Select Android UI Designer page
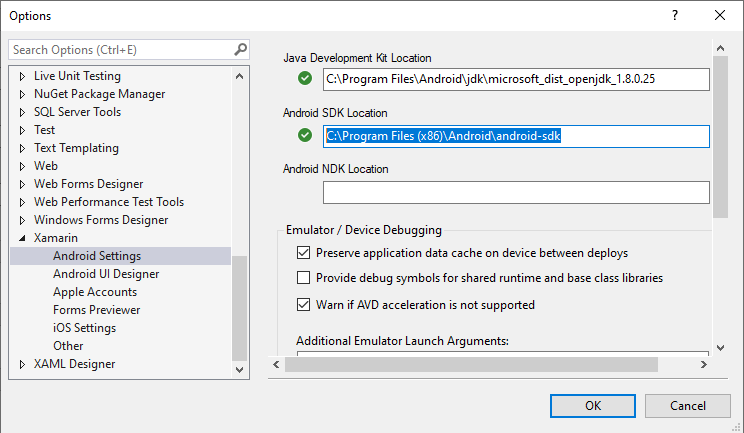This screenshot has width=744, height=433. [106, 274]
